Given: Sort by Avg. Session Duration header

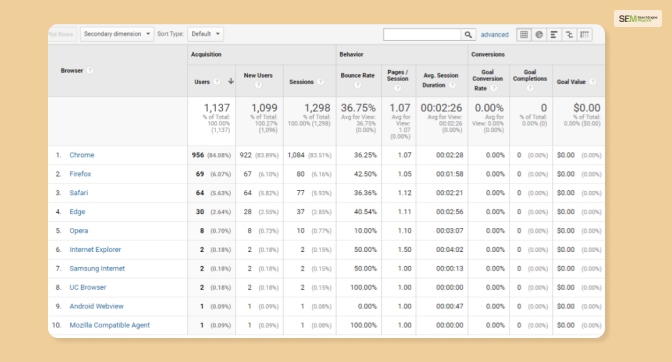Looking at the screenshot, I should [x=441, y=80].
